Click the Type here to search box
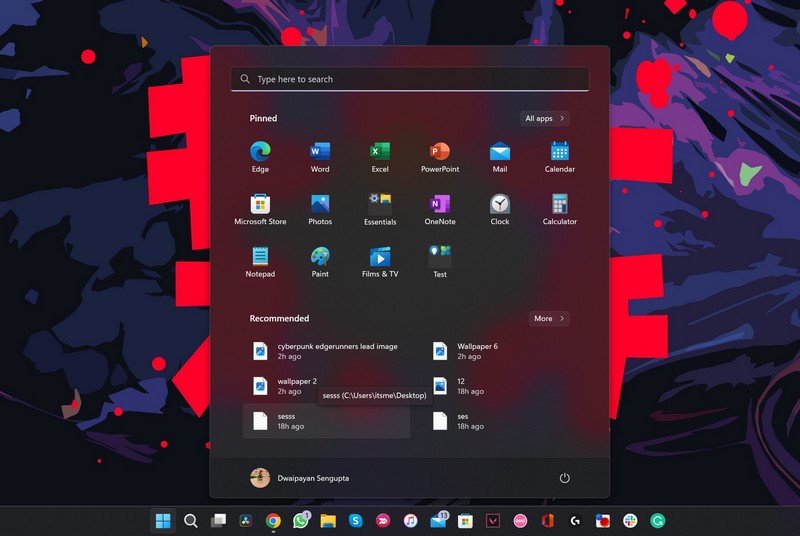Viewport: 800px width, 536px height. click(x=410, y=79)
